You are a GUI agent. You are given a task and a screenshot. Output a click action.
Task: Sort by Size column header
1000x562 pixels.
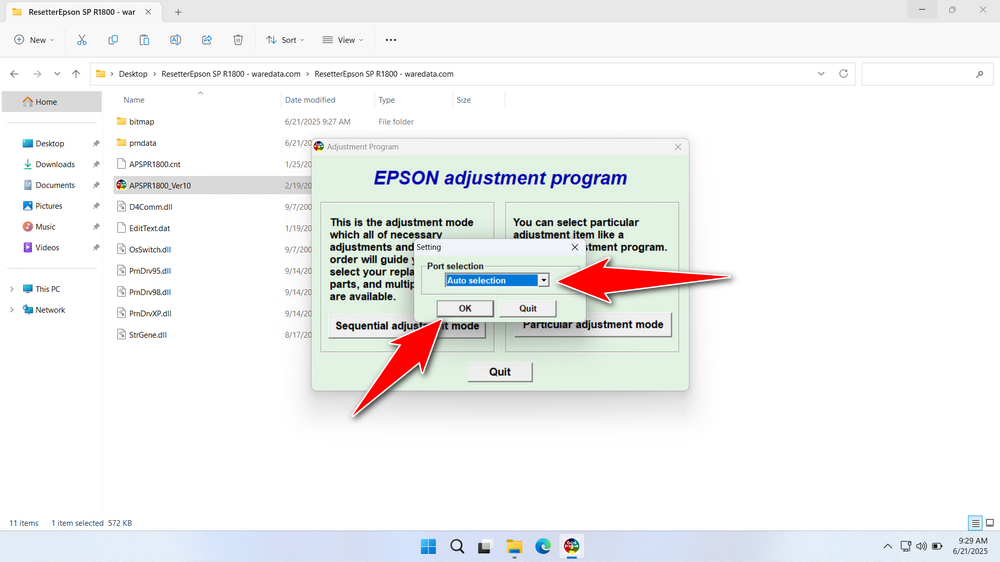(x=464, y=100)
